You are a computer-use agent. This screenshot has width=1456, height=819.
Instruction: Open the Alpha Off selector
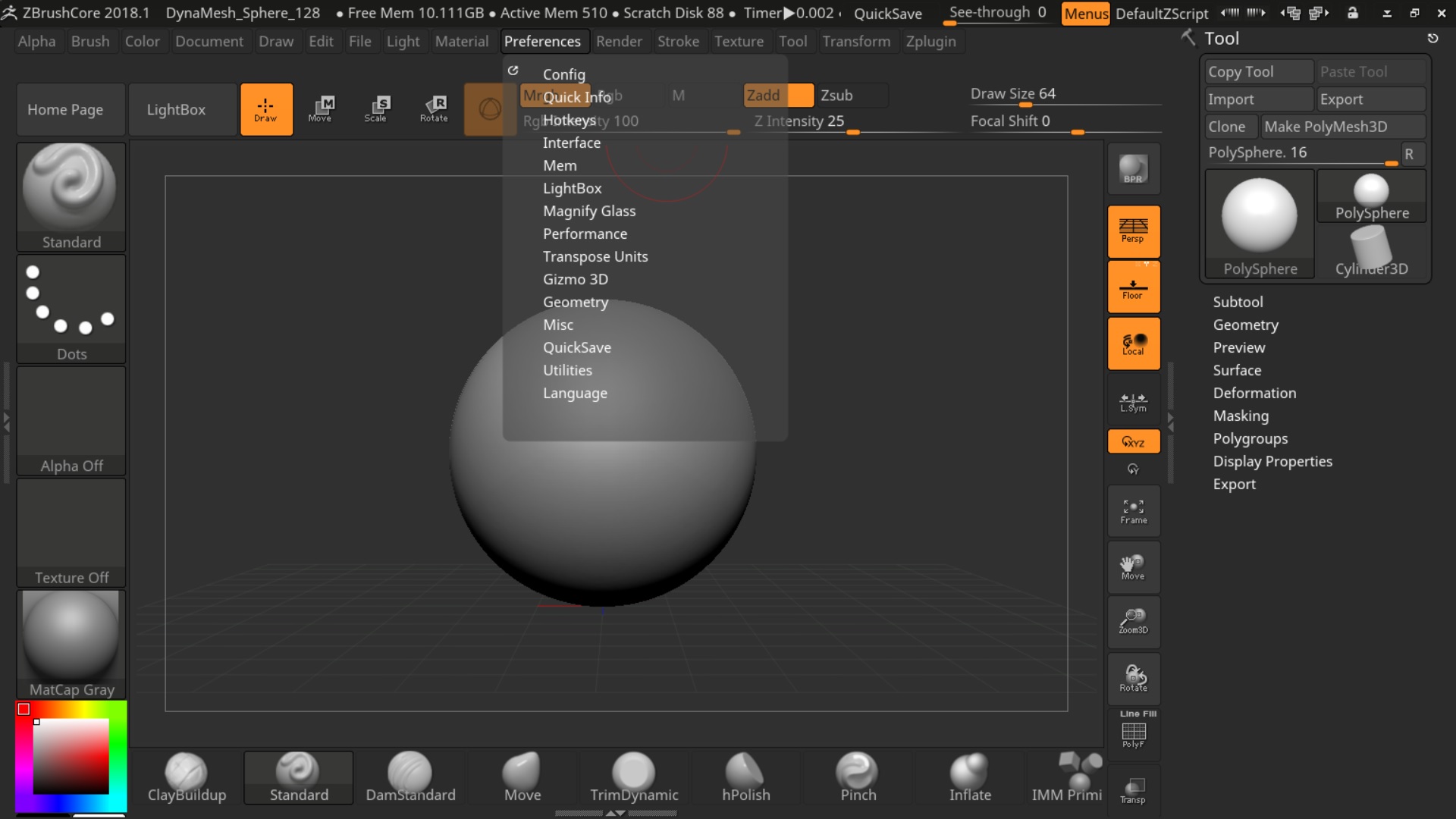(71, 421)
